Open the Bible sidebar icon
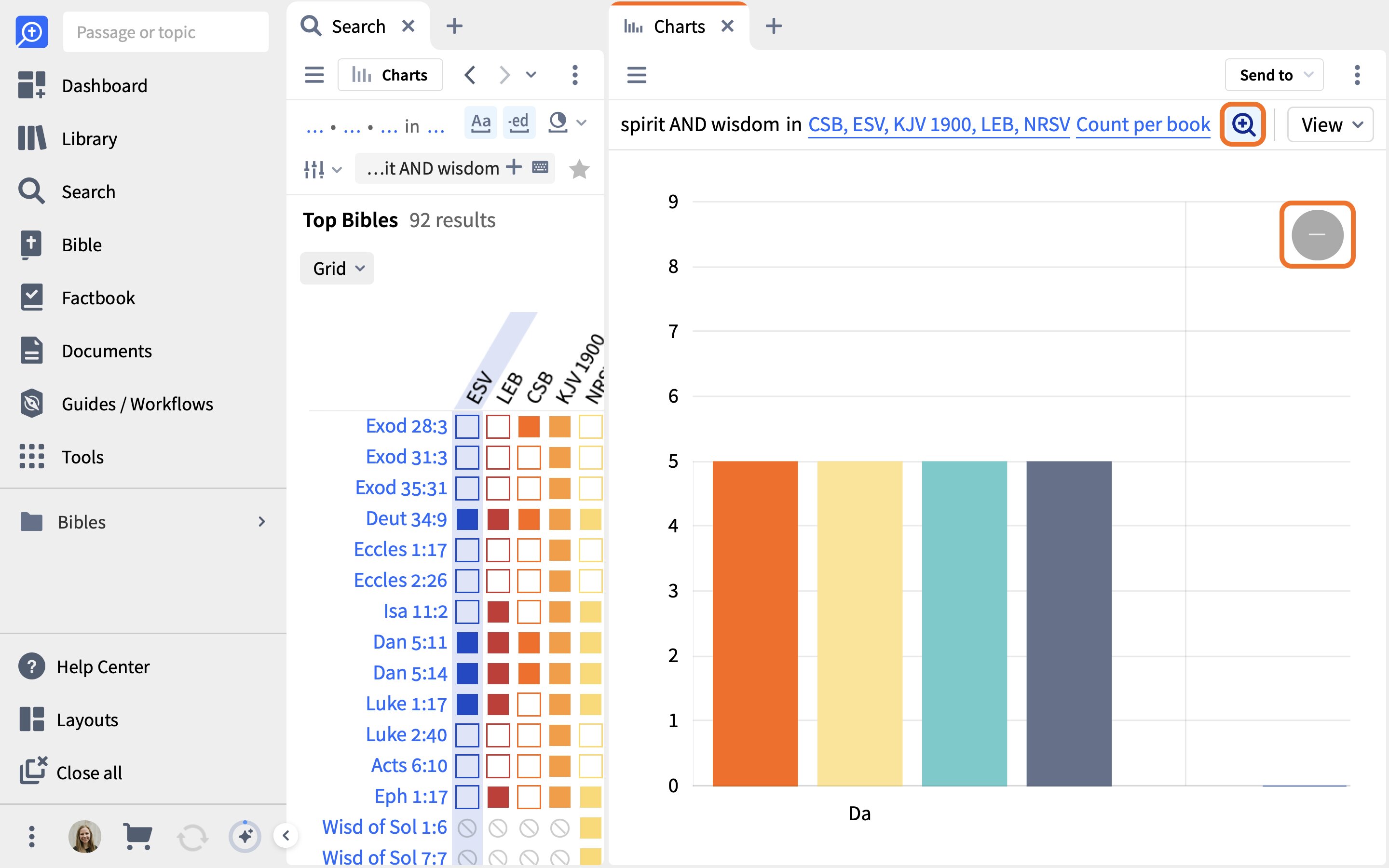1389x868 pixels. click(31, 244)
